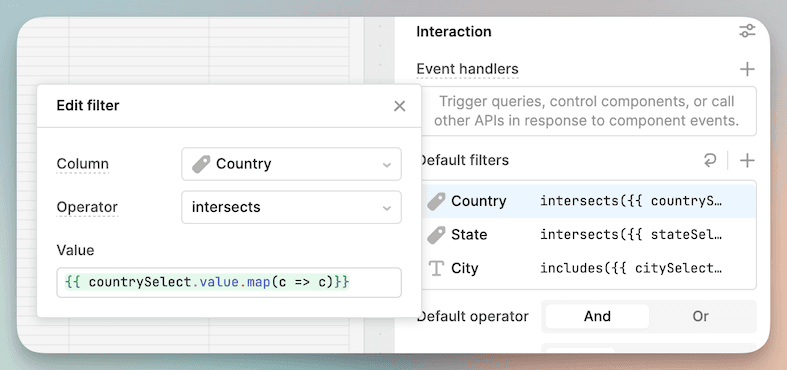
Task: Select the City includes filter row
Action: [x=588, y=269]
